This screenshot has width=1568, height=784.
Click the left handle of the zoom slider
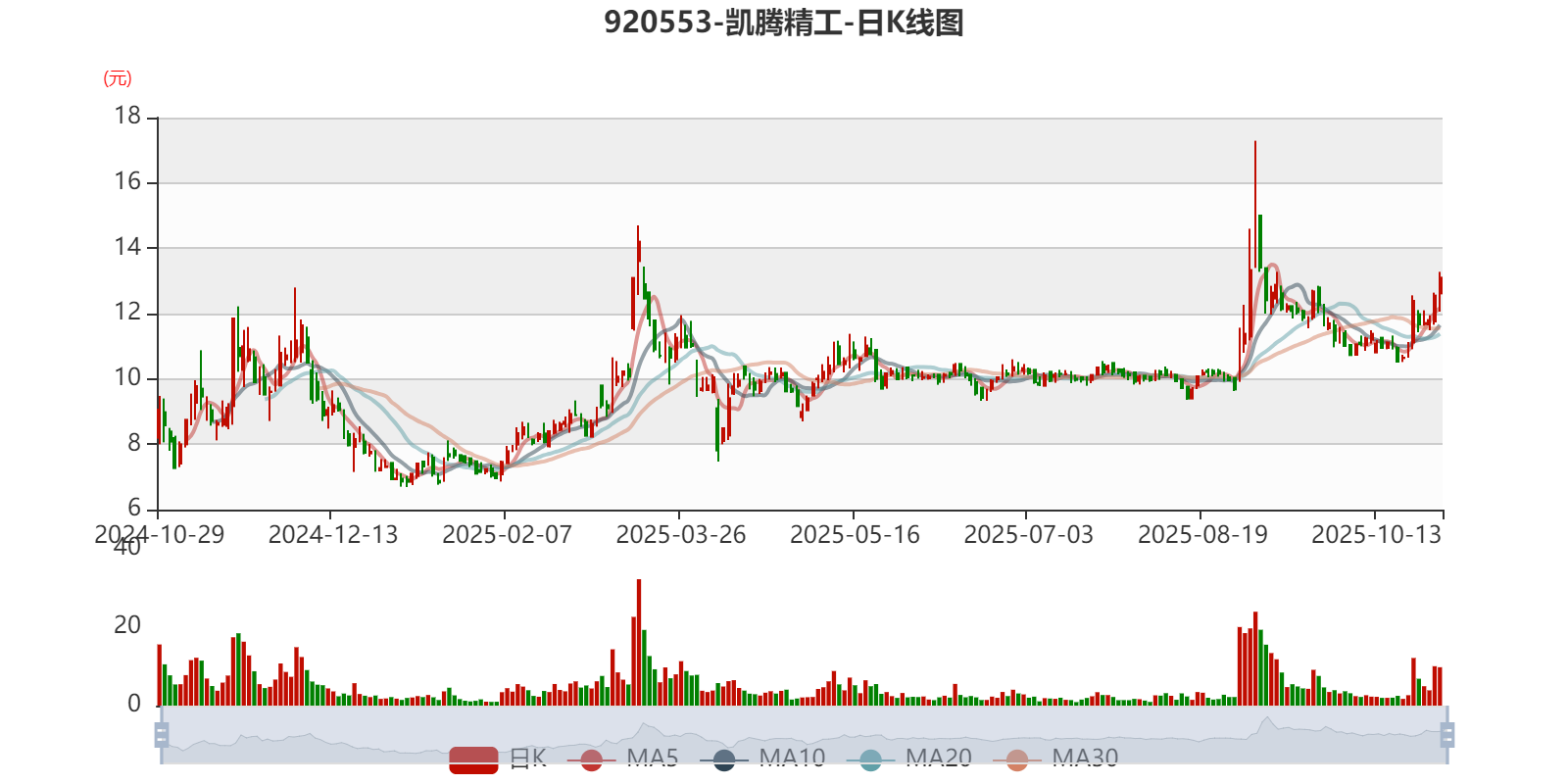pyautogui.click(x=162, y=735)
